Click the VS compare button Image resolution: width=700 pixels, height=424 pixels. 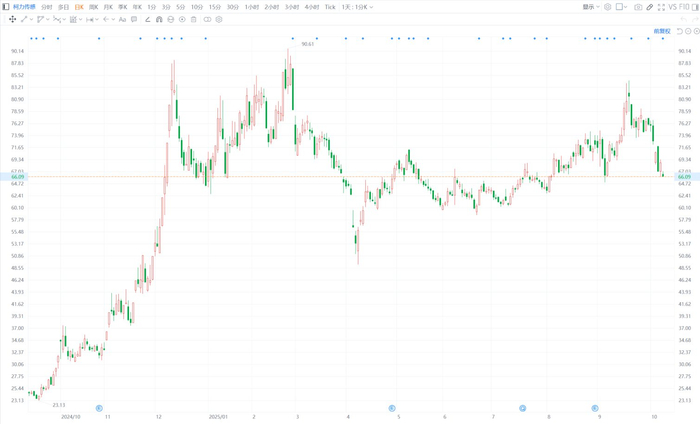(x=672, y=7)
